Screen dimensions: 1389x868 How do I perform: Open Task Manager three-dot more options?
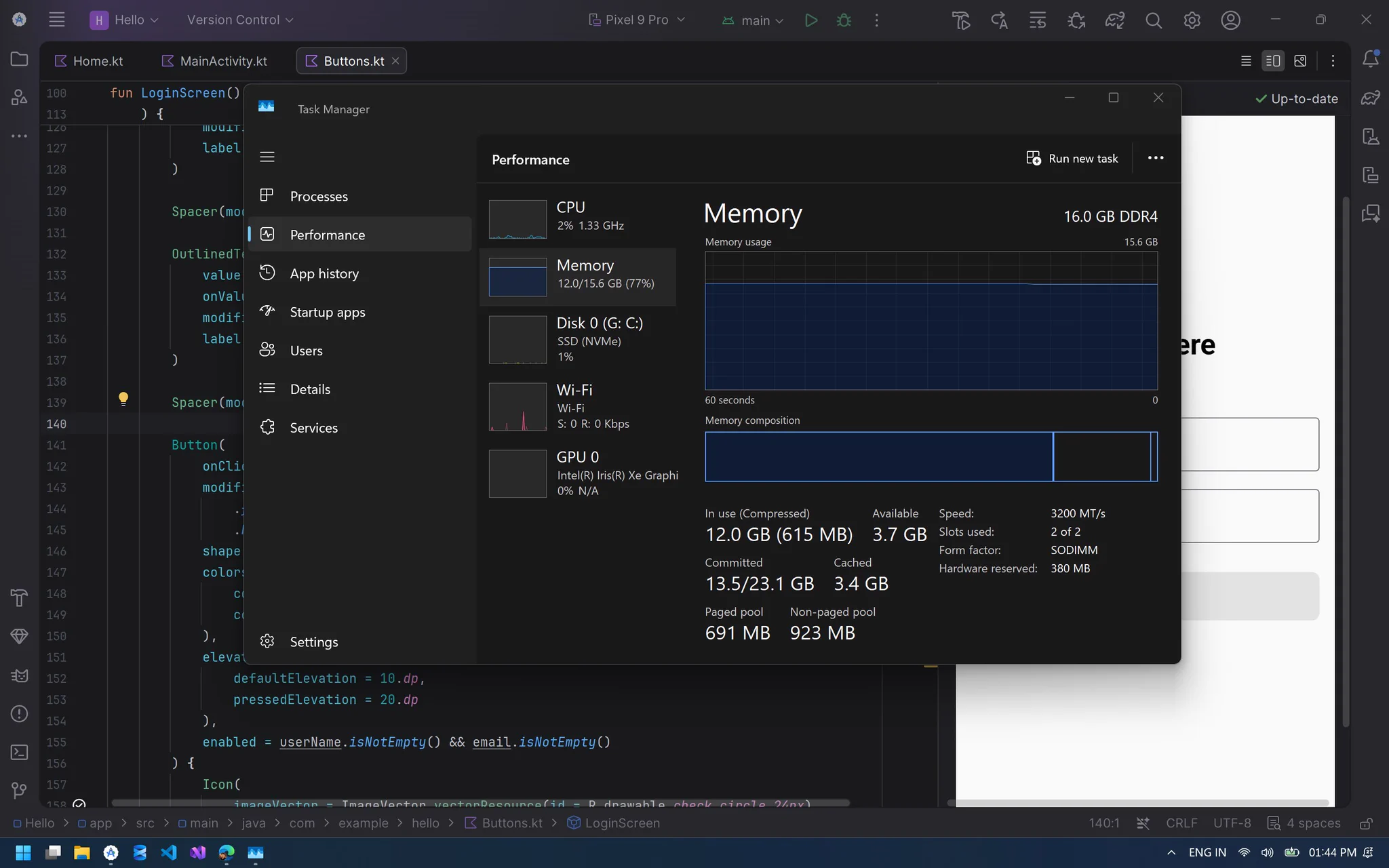pyautogui.click(x=1156, y=158)
